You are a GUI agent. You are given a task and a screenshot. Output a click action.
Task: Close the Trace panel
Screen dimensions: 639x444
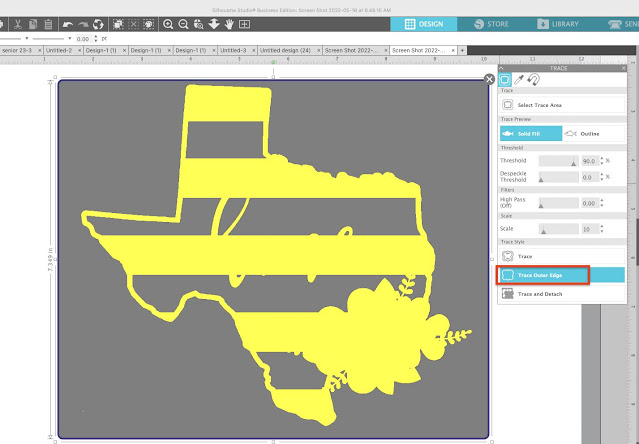624,68
